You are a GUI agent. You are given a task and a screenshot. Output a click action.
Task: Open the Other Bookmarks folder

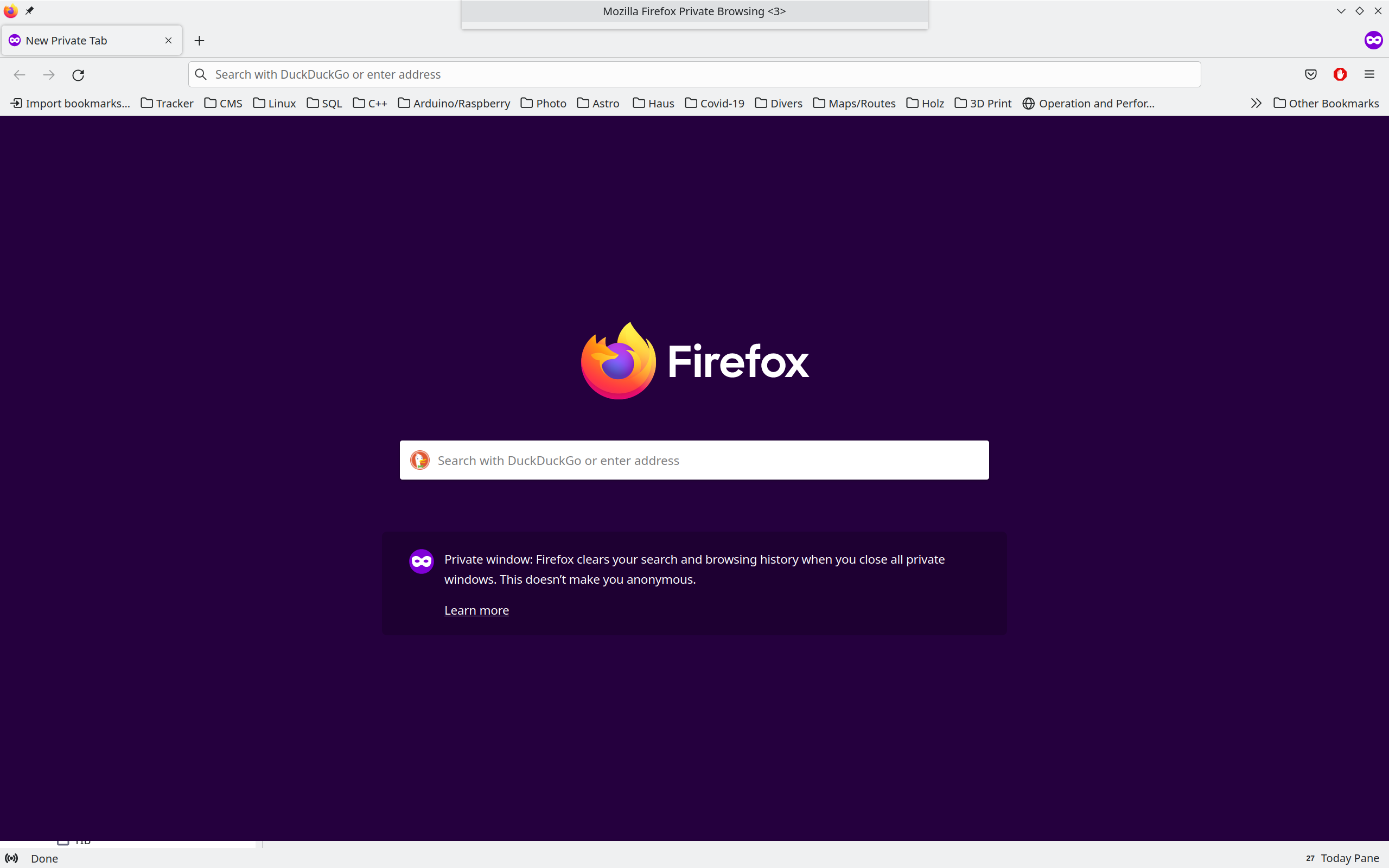click(x=1326, y=103)
